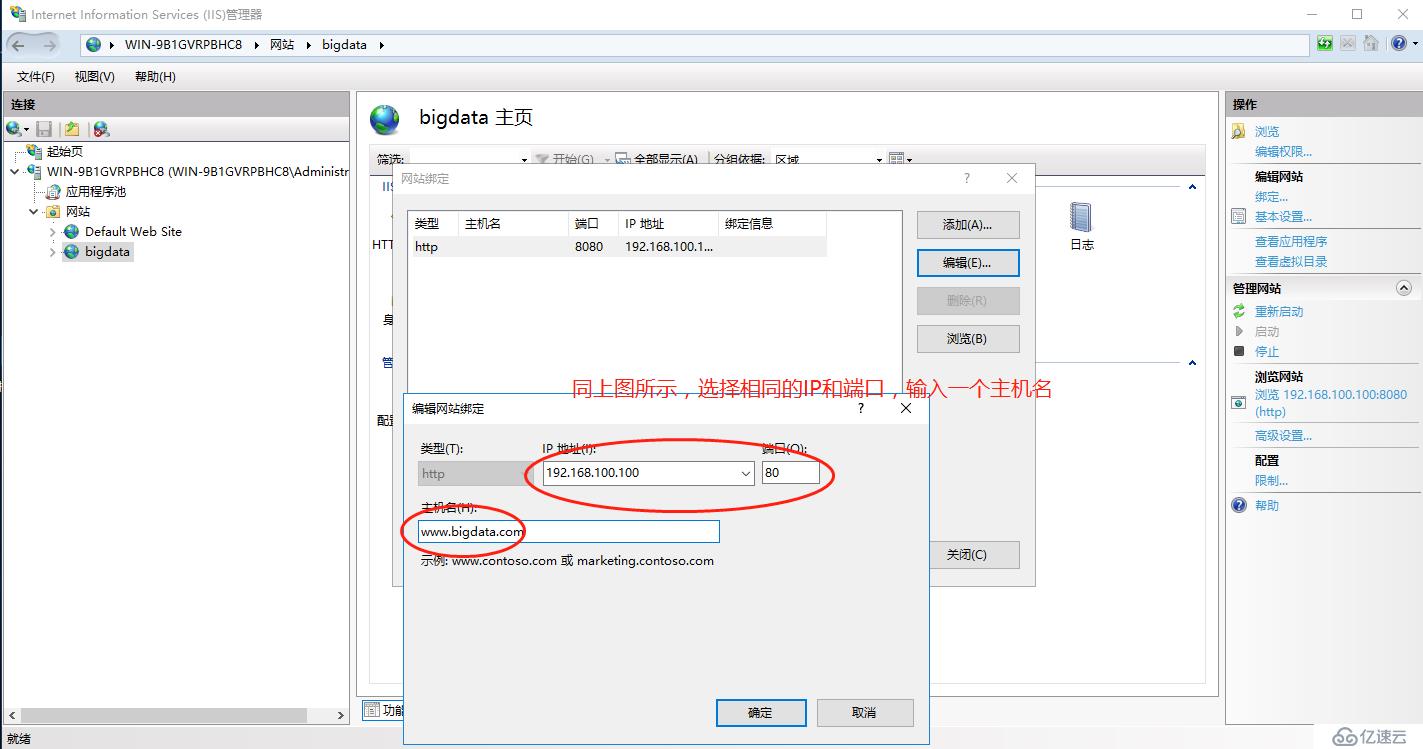This screenshot has height=749, width=1423.
Task: Click the 绑定信息 column header
Action: click(x=772, y=223)
